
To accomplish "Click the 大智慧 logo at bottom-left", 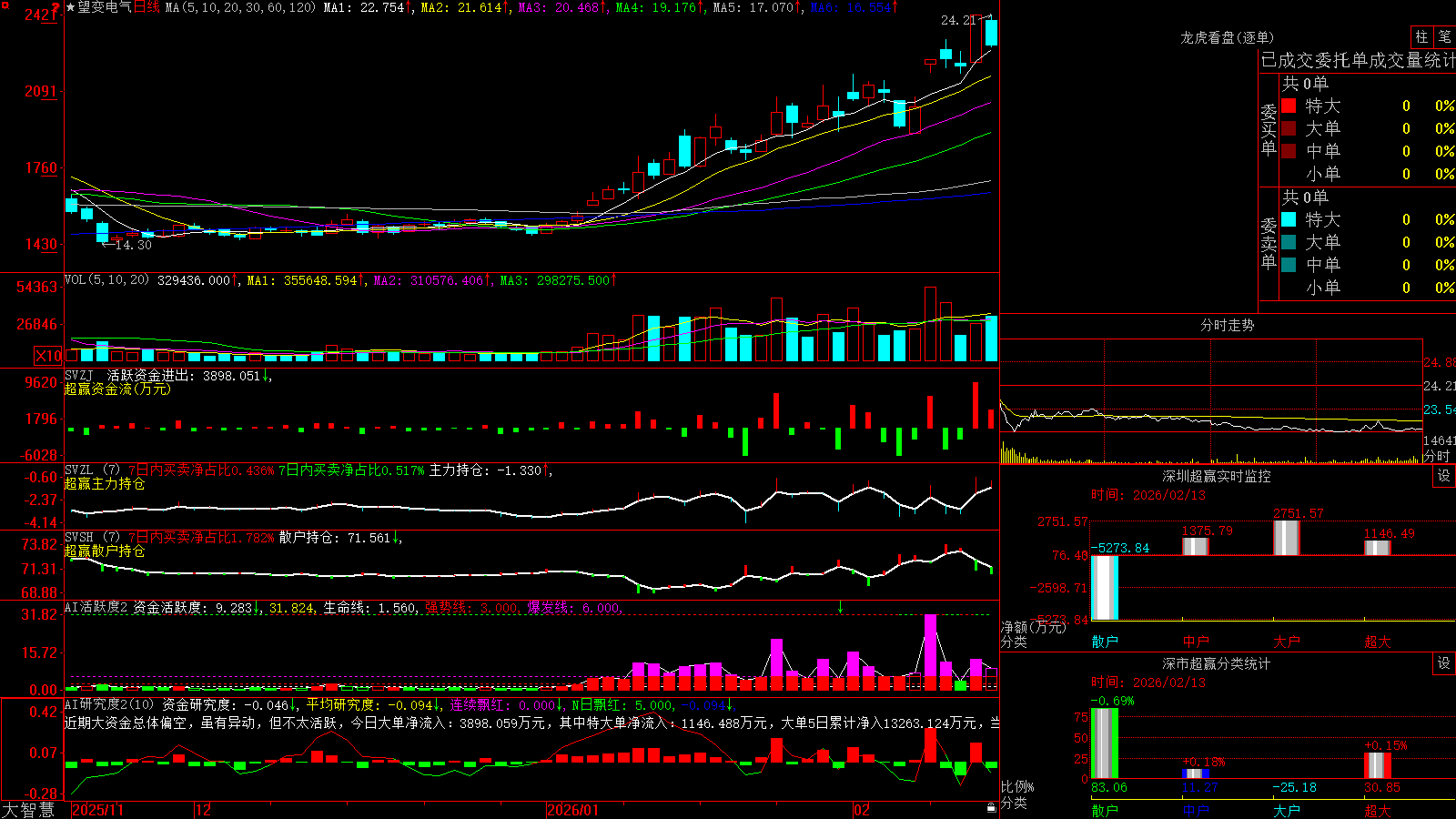I will tap(28, 810).
